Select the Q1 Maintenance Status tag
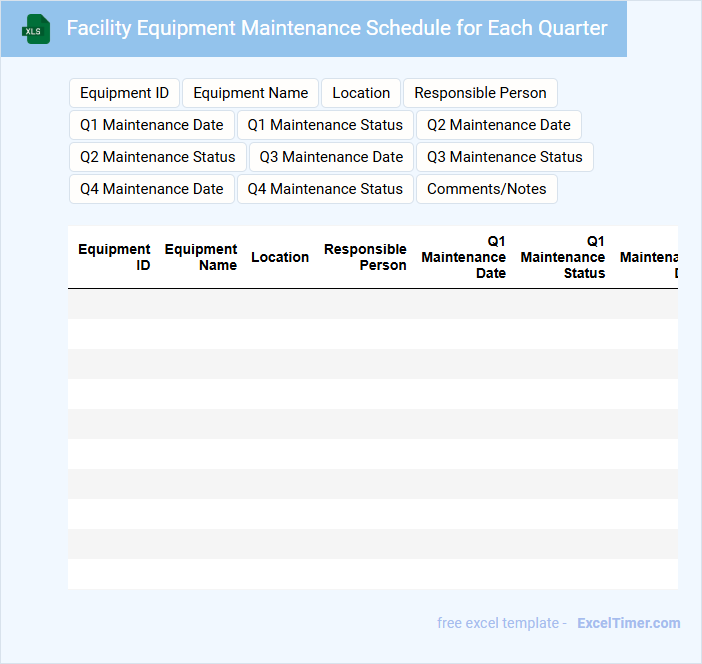Image resolution: width=702 pixels, height=664 pixels. [x=325, y=125]
